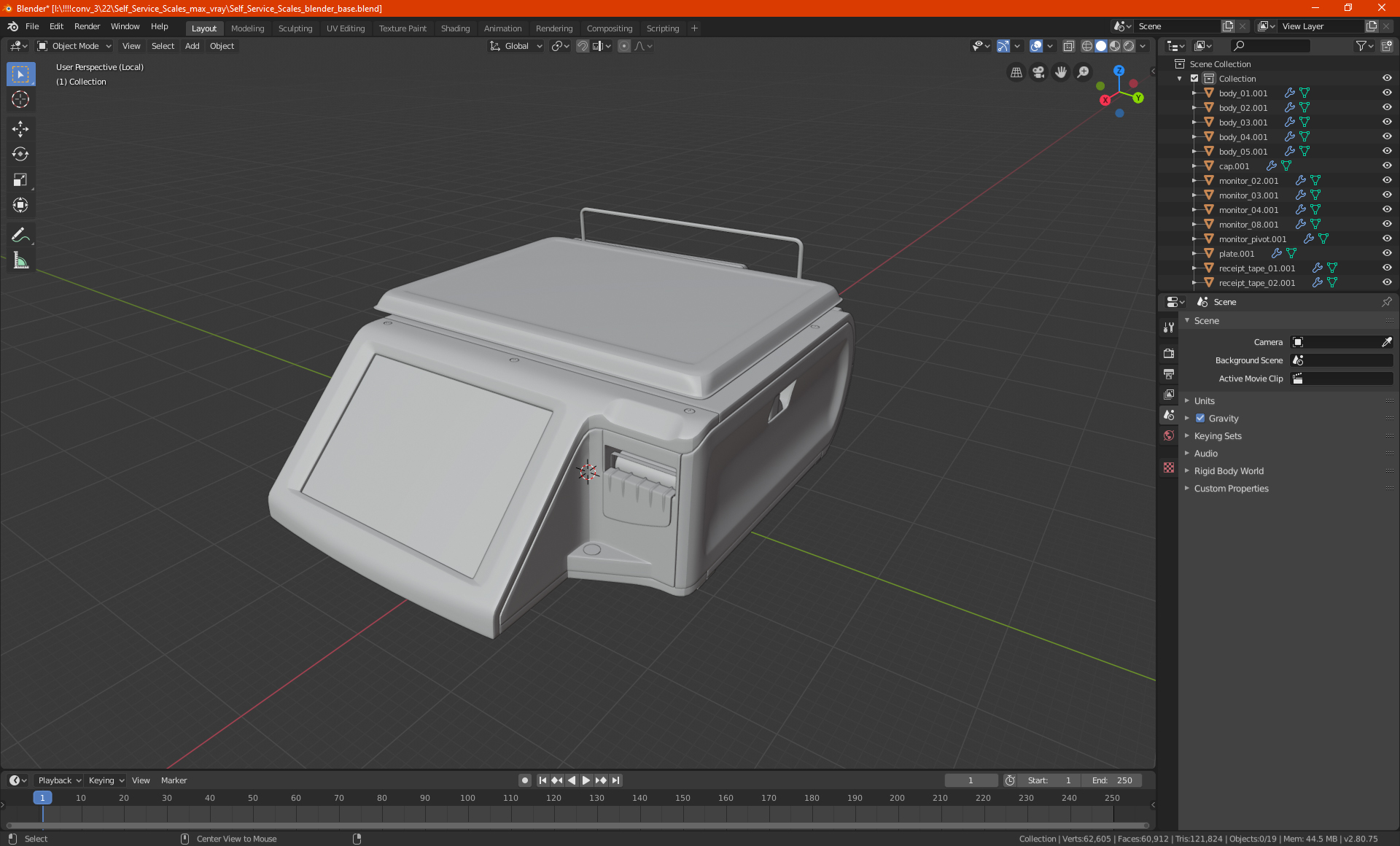This screenshot has width=1400, height=846.
Task: Pick the Rotate tool
Action: (20, 155)
